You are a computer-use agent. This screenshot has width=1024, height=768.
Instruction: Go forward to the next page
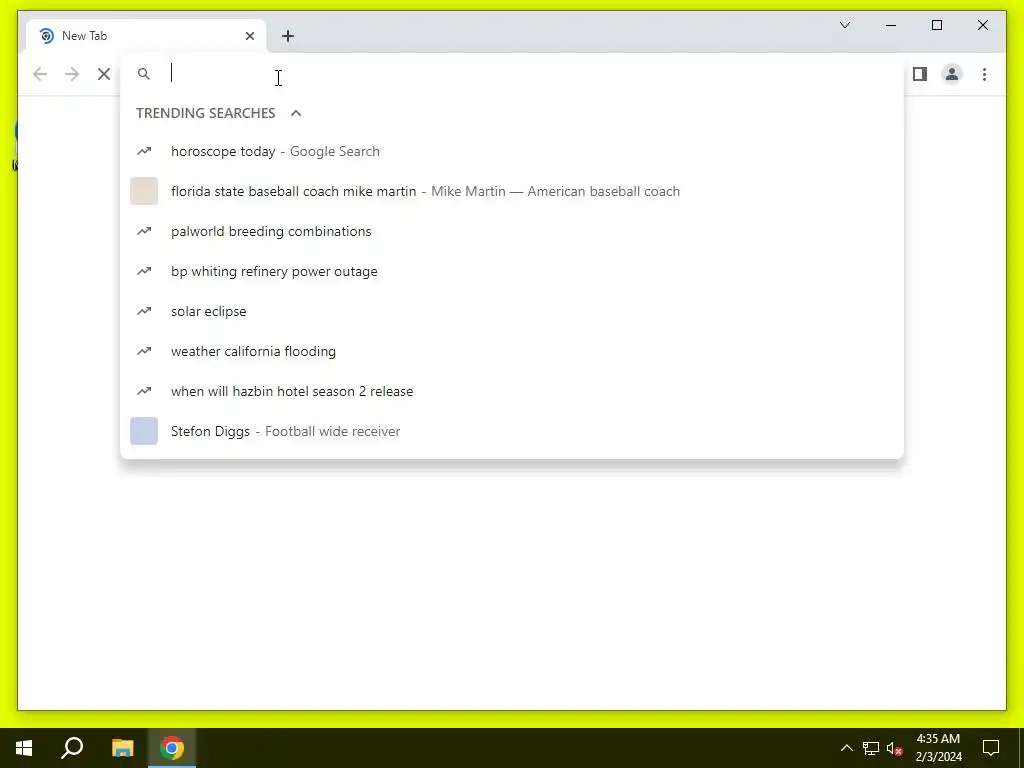point(72,74)
